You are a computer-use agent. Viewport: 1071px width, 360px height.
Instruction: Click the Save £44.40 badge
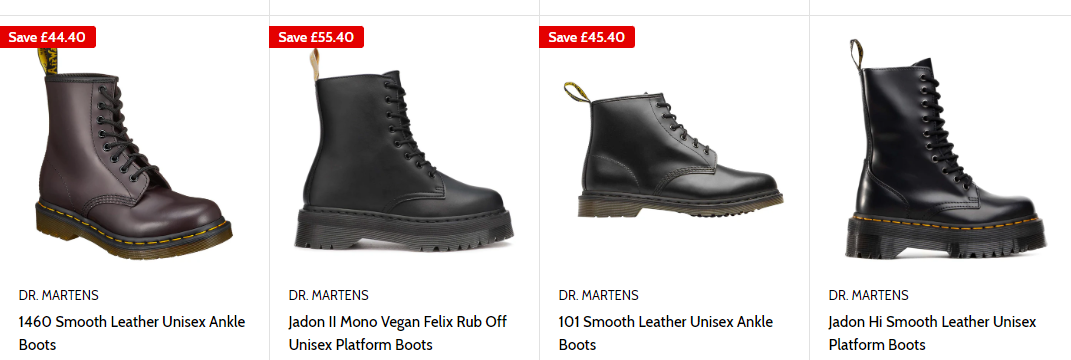coord(47,37)
